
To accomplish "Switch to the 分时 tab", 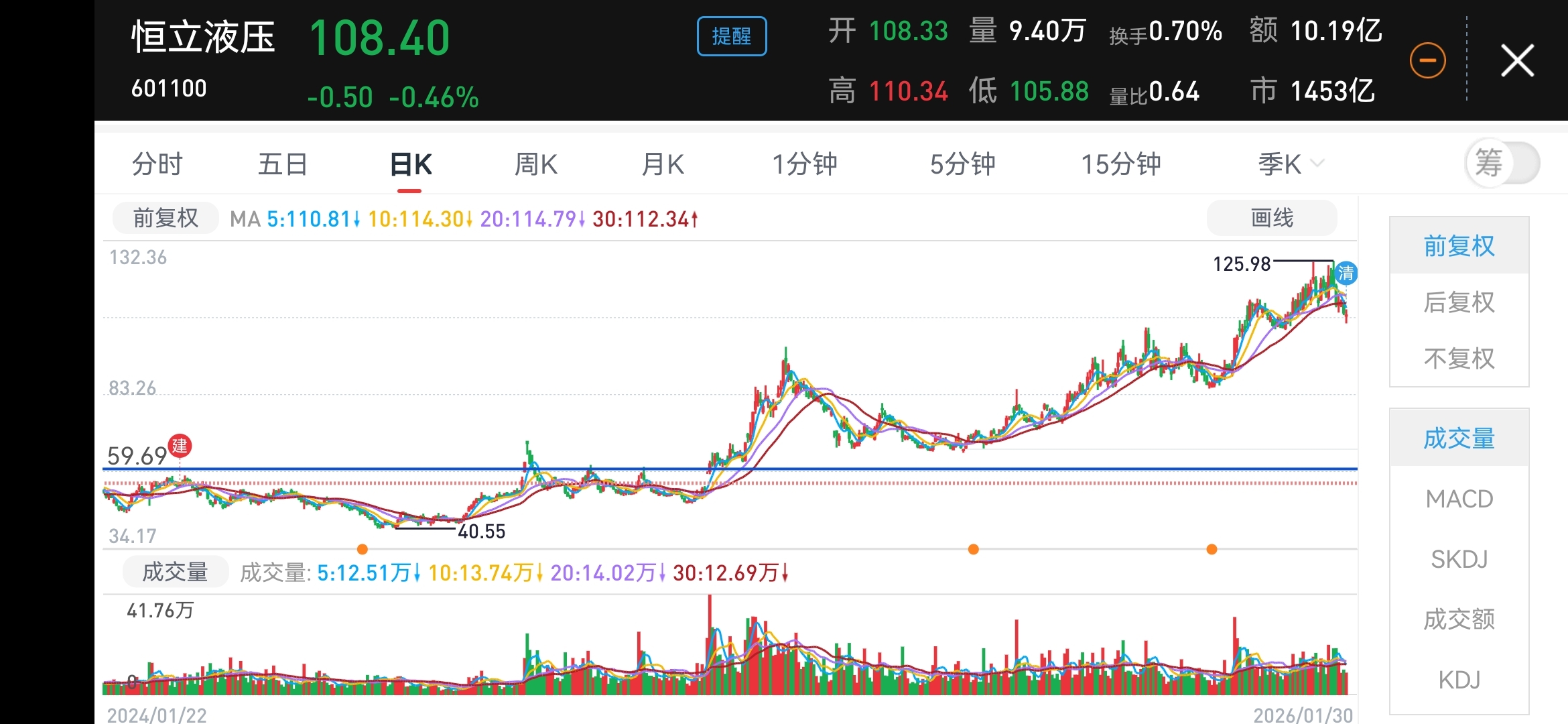I will click(x=157, y=164).
